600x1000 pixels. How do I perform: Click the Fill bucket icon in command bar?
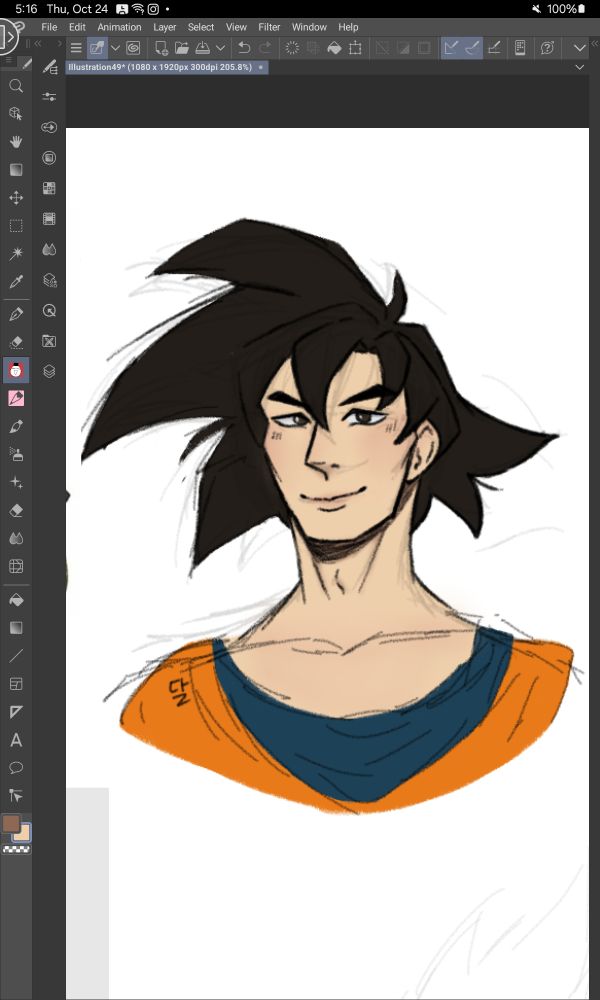(x=334, y=48)
